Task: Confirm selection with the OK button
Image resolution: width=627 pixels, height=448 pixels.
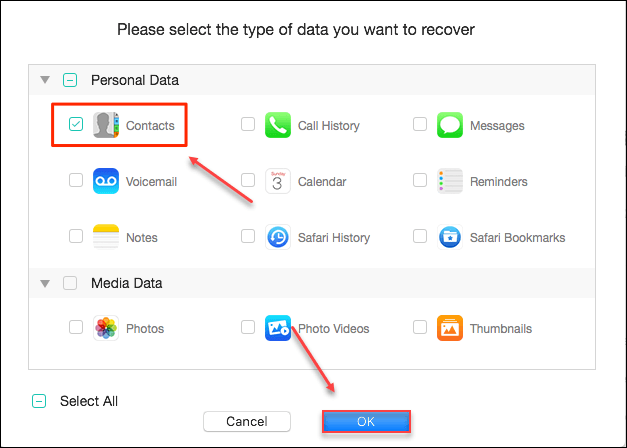Action: (366, 421)
